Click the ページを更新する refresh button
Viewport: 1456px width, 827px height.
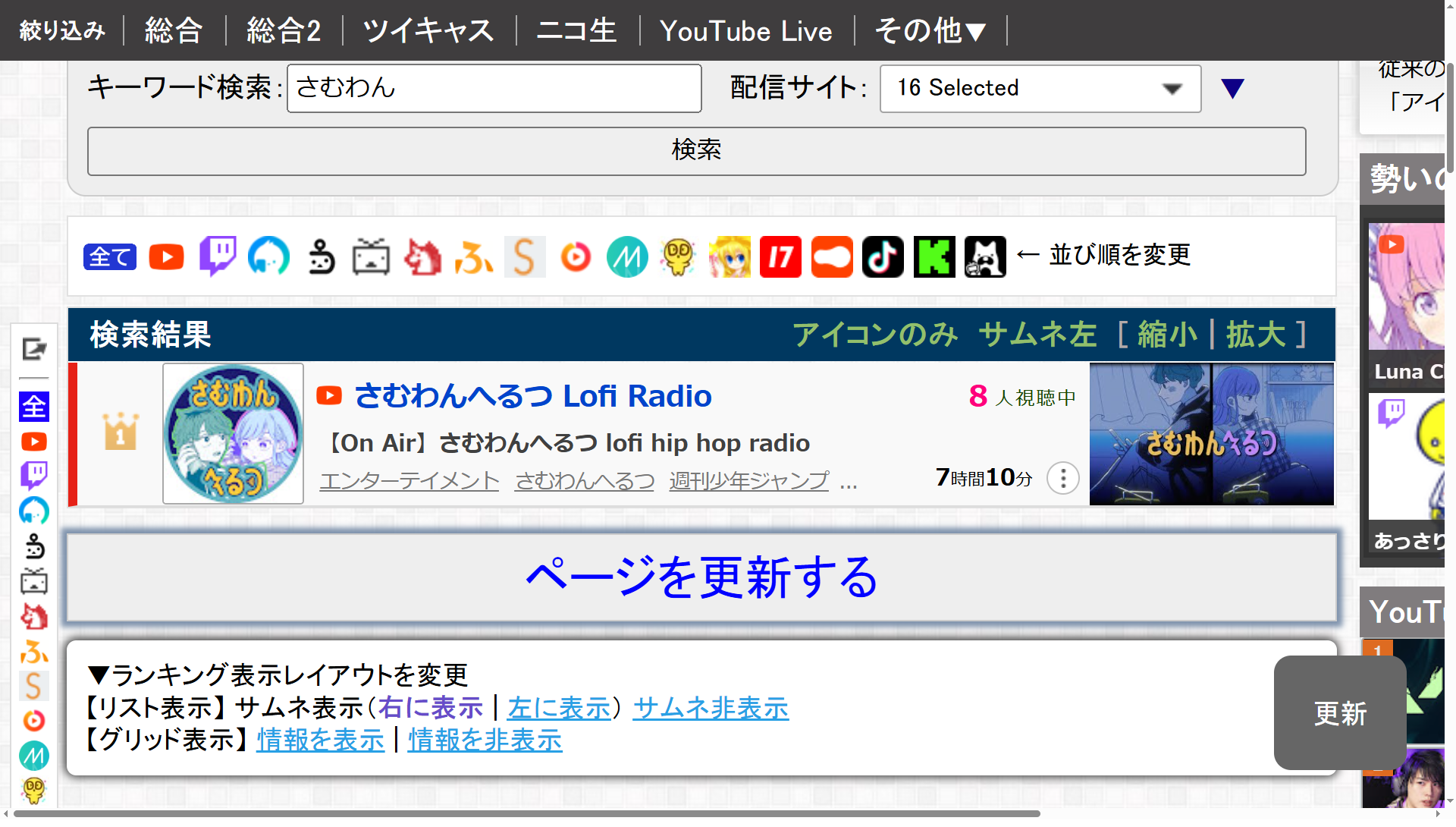pyautogui.click(x=701, y=577)
